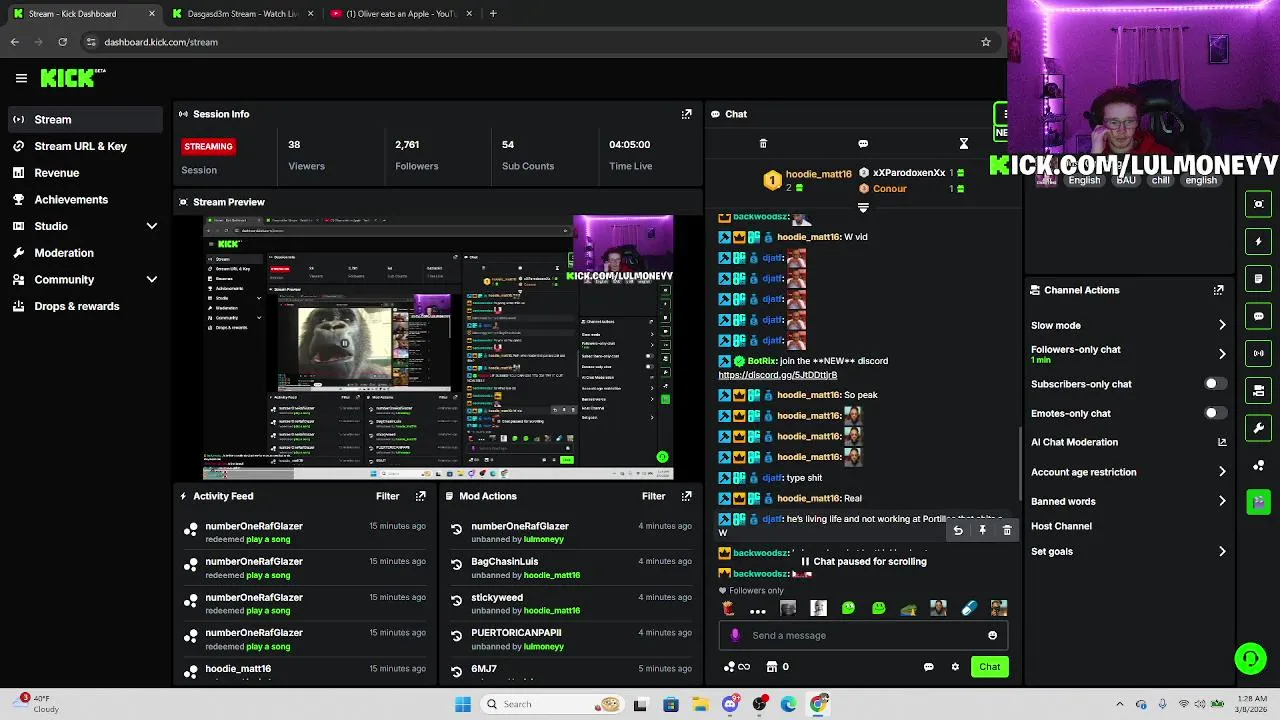
Task: Pop out the Activity Feed panel
Action: pyautogui.click(x=420, y=496)
